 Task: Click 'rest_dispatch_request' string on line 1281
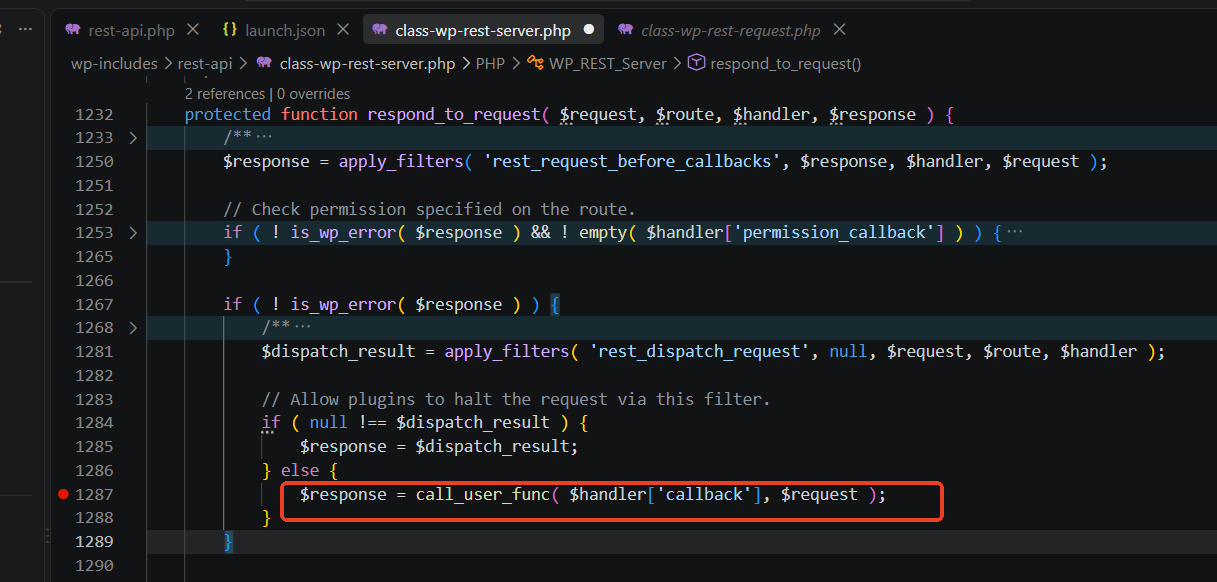pos(700,351)
